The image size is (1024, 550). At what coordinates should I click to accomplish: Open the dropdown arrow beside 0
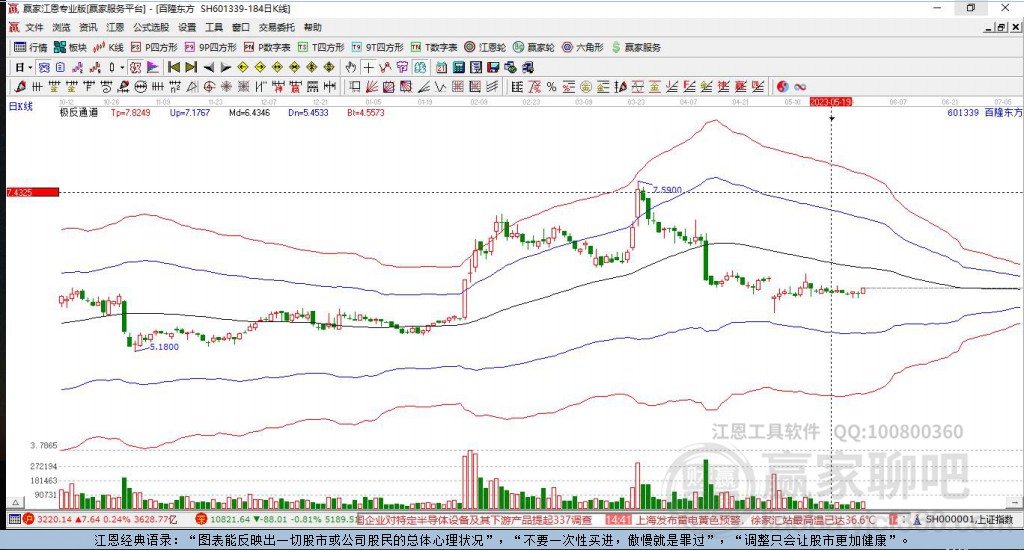(x=121, y=67)
